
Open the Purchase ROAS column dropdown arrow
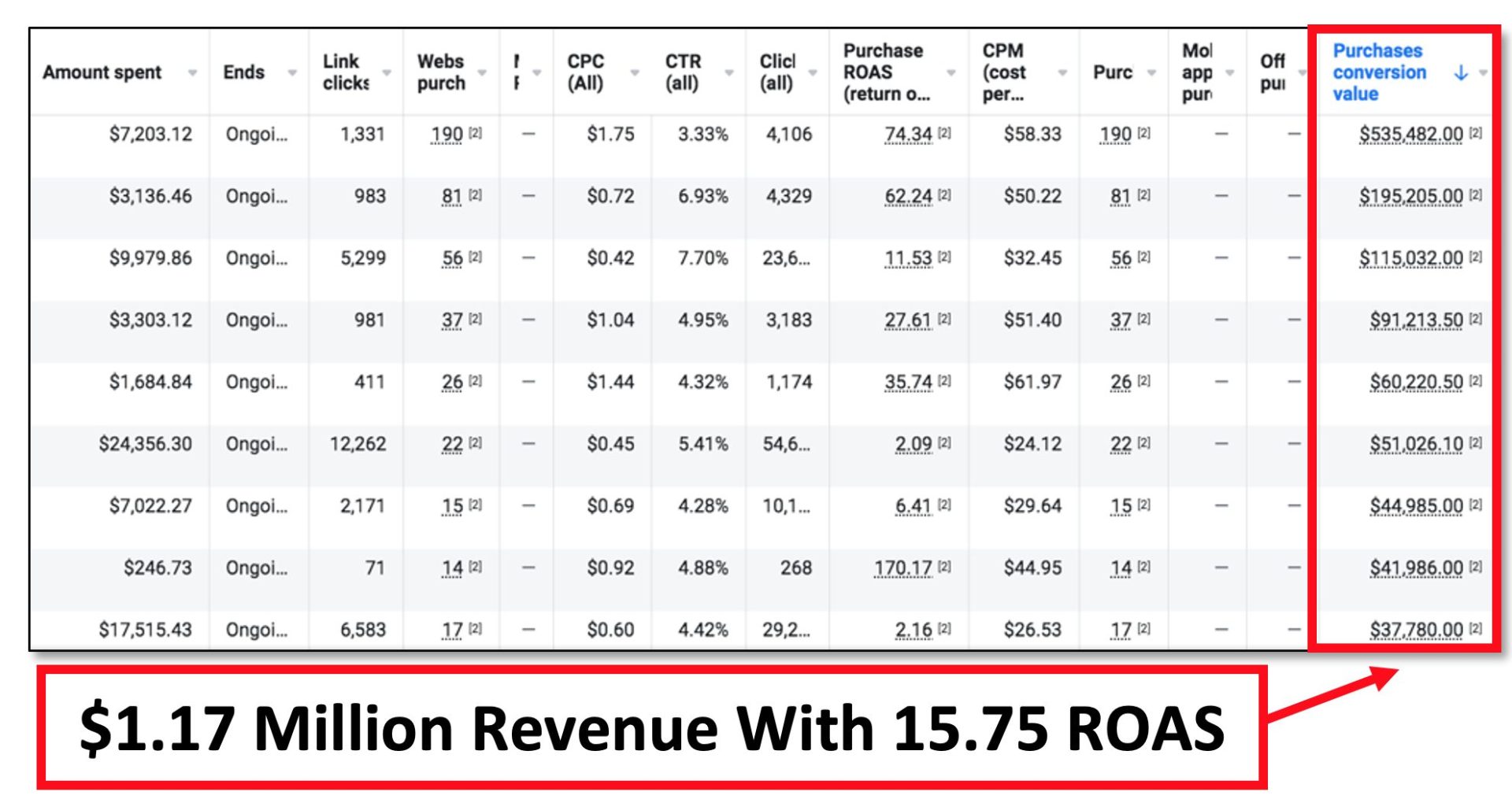point(951,72)
